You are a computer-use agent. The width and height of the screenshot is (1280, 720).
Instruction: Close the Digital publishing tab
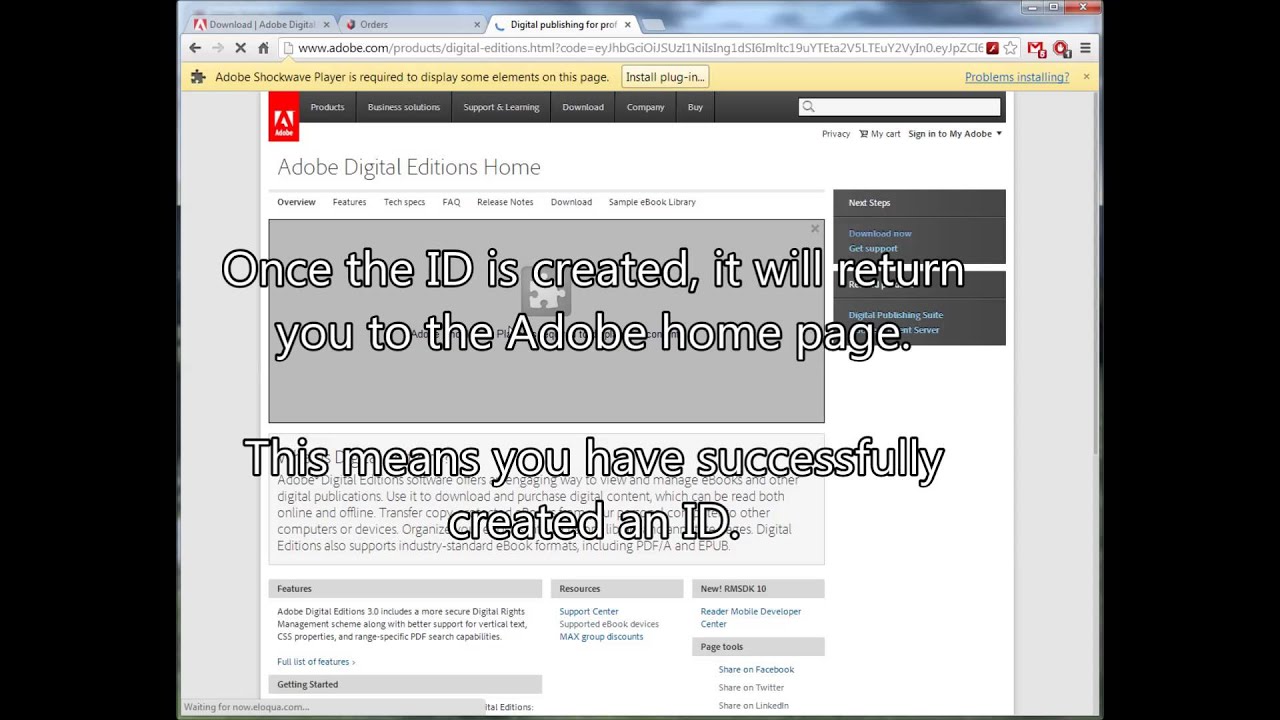[x=628, y=24]
